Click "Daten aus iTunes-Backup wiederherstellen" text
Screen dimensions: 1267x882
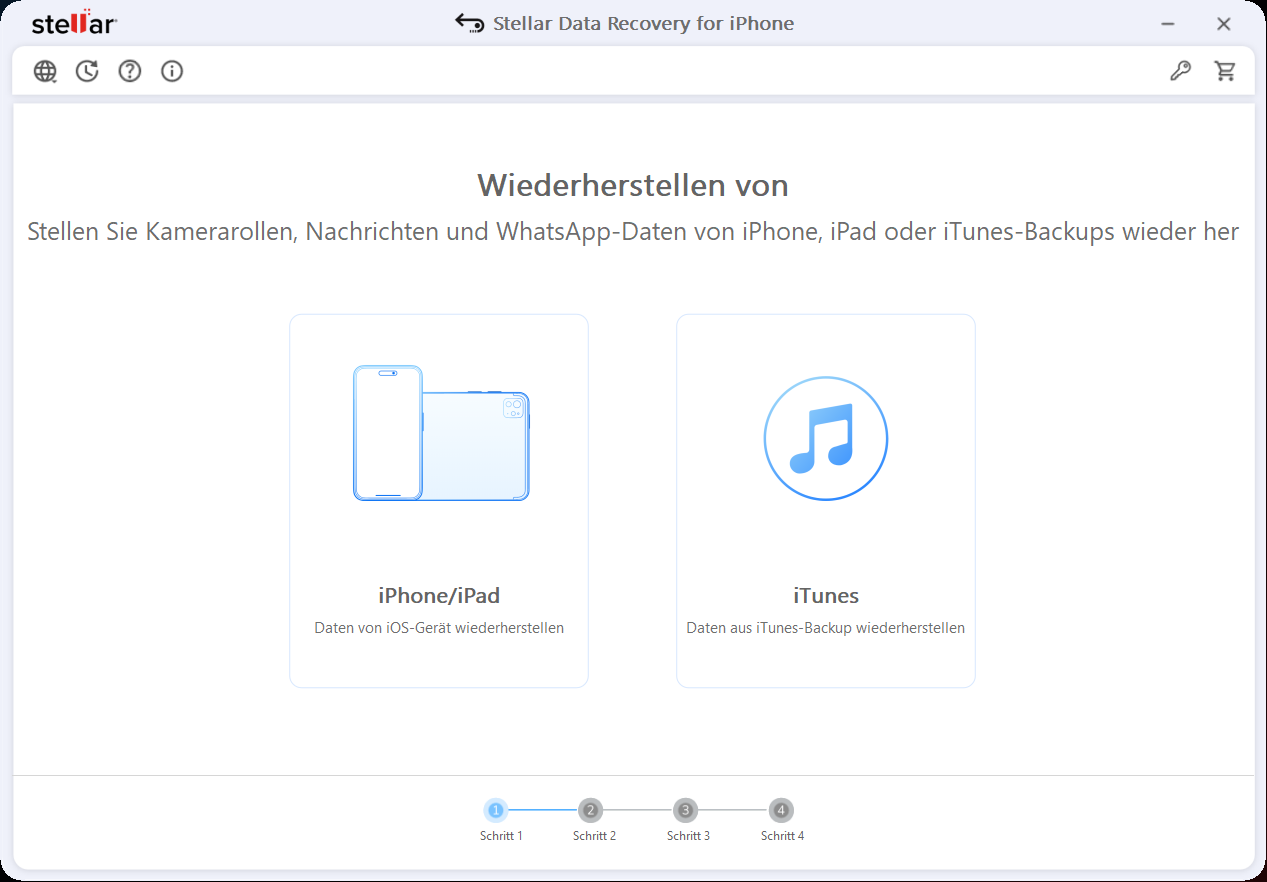point(826,628)
